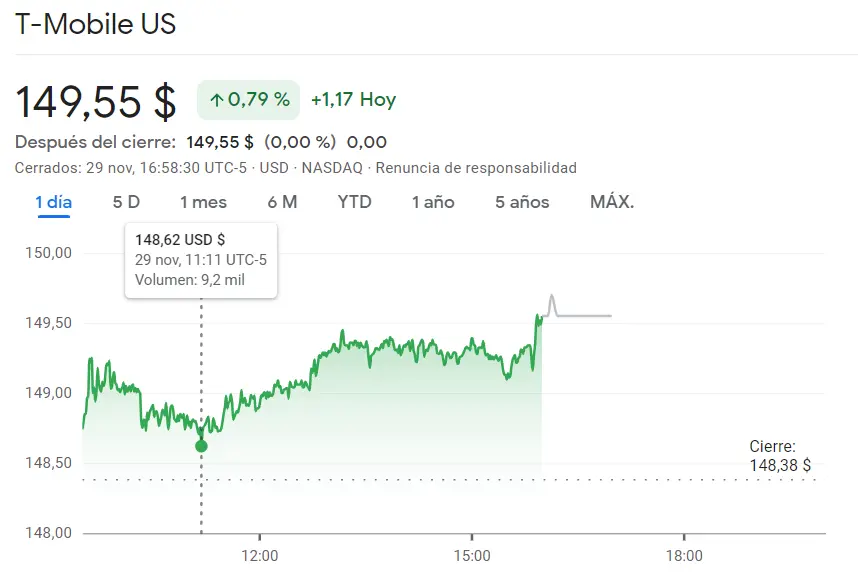
Task: Open the "1 mes" chart view
Action: tap(202, 201)
